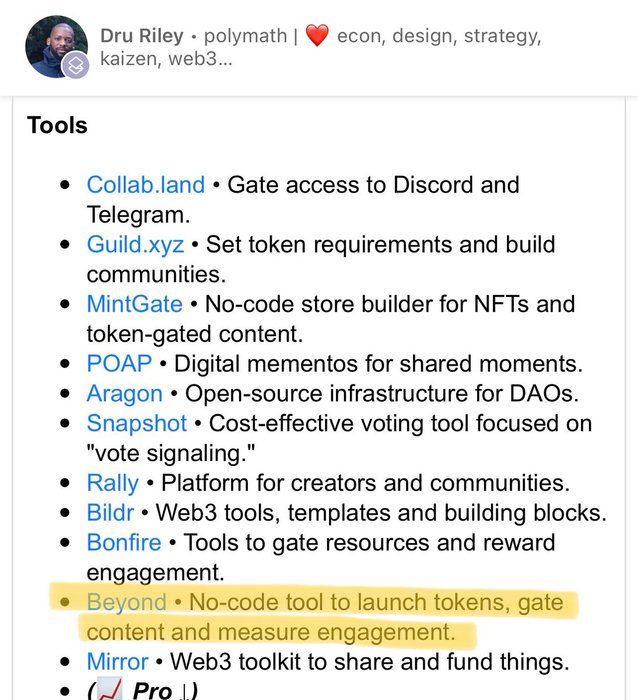Tap the chart emoji beside Pro
The height and width of the screenshot is (700, 638).
click(x=109, y=689)
